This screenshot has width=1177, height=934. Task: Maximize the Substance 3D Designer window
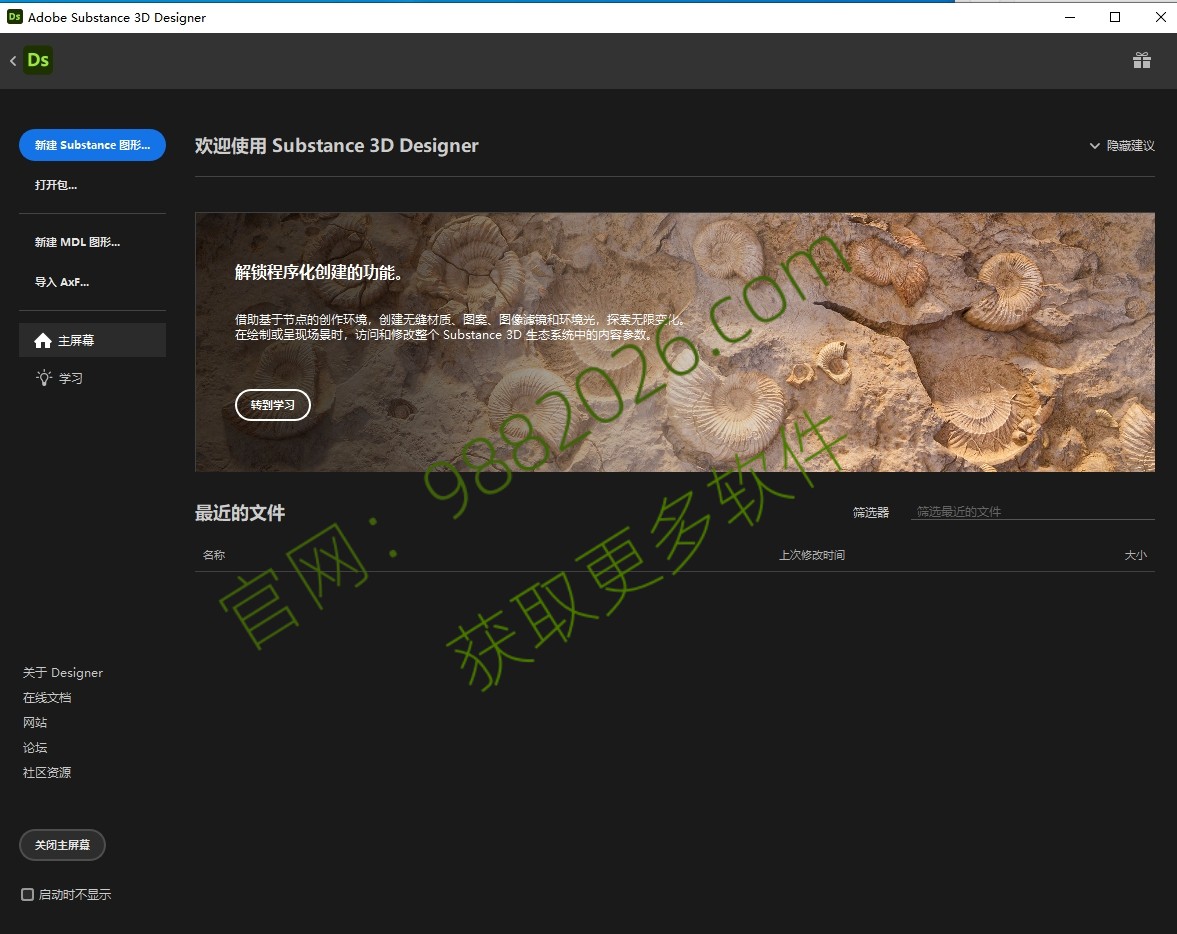(x=1115, y=17)
